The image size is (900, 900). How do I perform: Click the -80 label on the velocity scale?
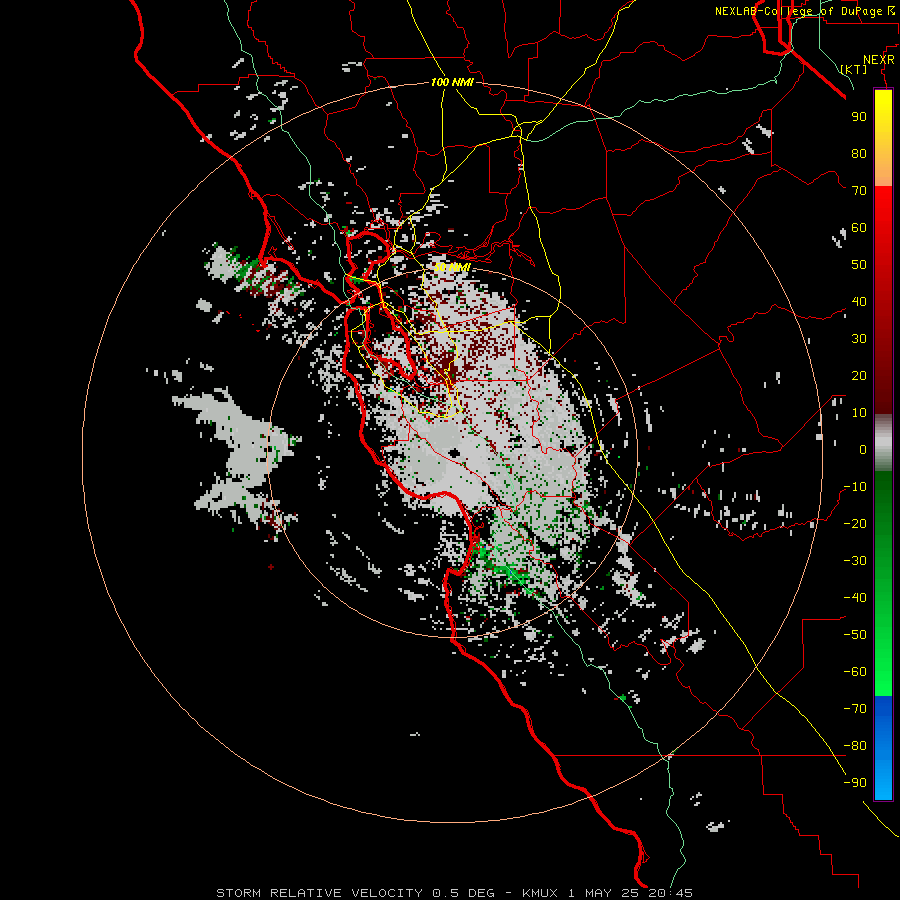(855, 746)
